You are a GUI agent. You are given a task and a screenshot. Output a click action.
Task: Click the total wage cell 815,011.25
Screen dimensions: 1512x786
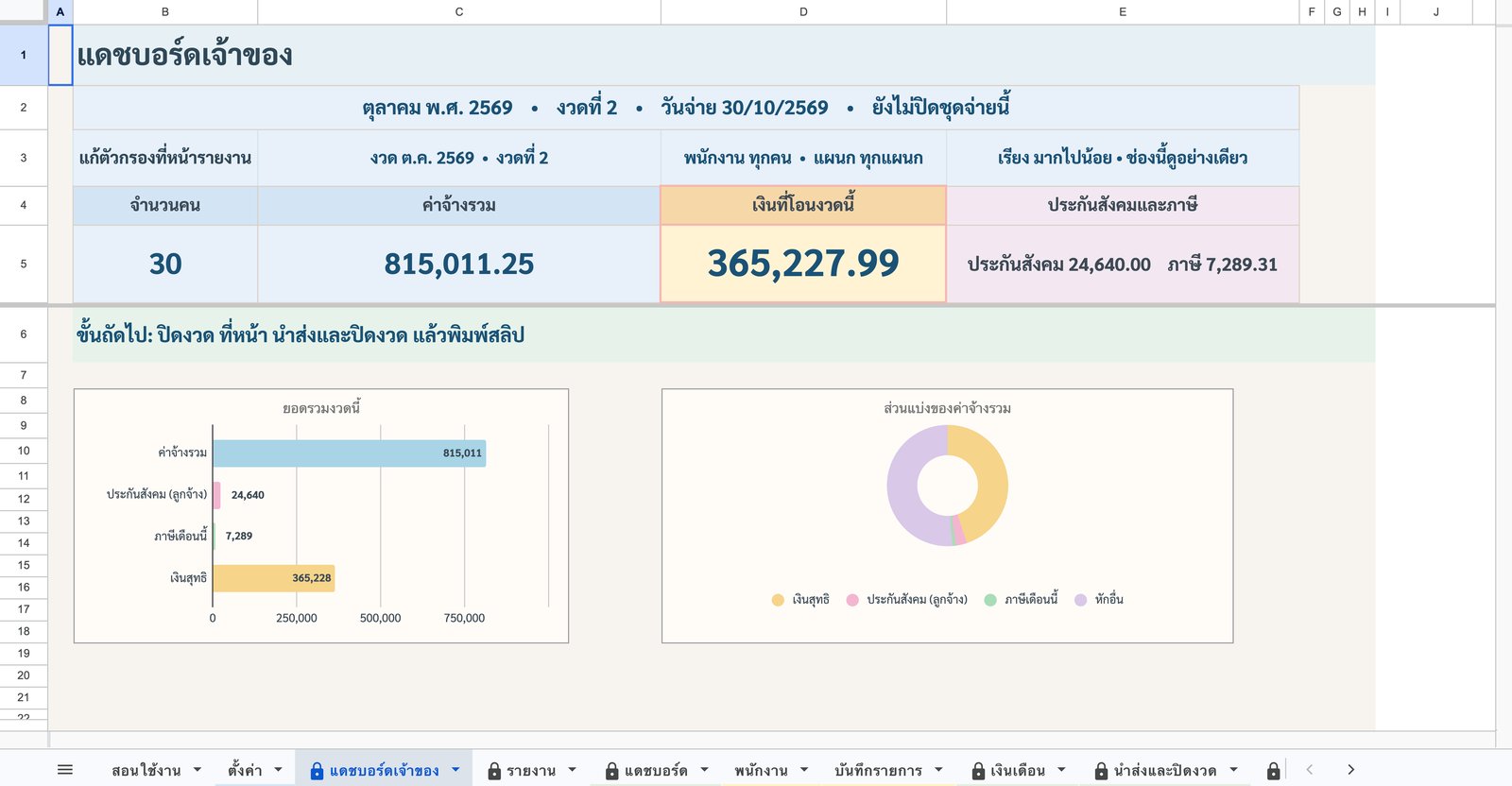click(459, 264)
